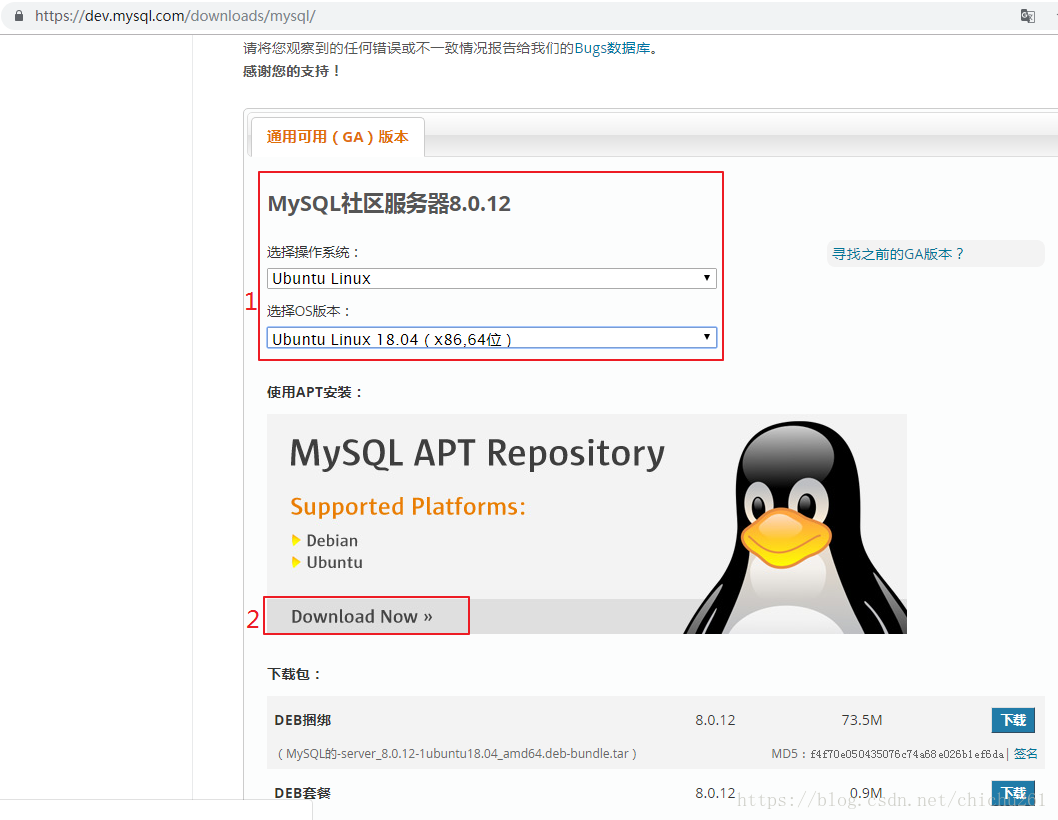Click the Debian platform entry
The height and width of the screenshot is (820, 1058).
(332, 541)
